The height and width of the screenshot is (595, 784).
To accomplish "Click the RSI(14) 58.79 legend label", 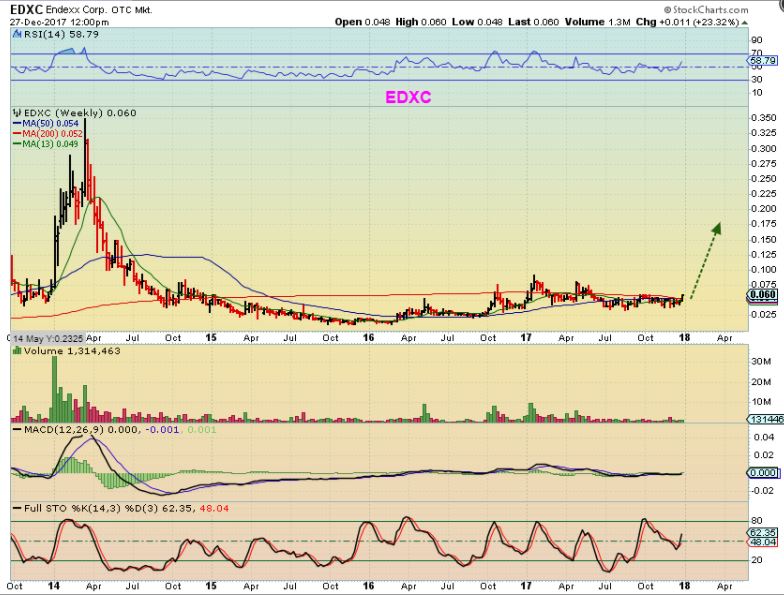I will [61, 34].
